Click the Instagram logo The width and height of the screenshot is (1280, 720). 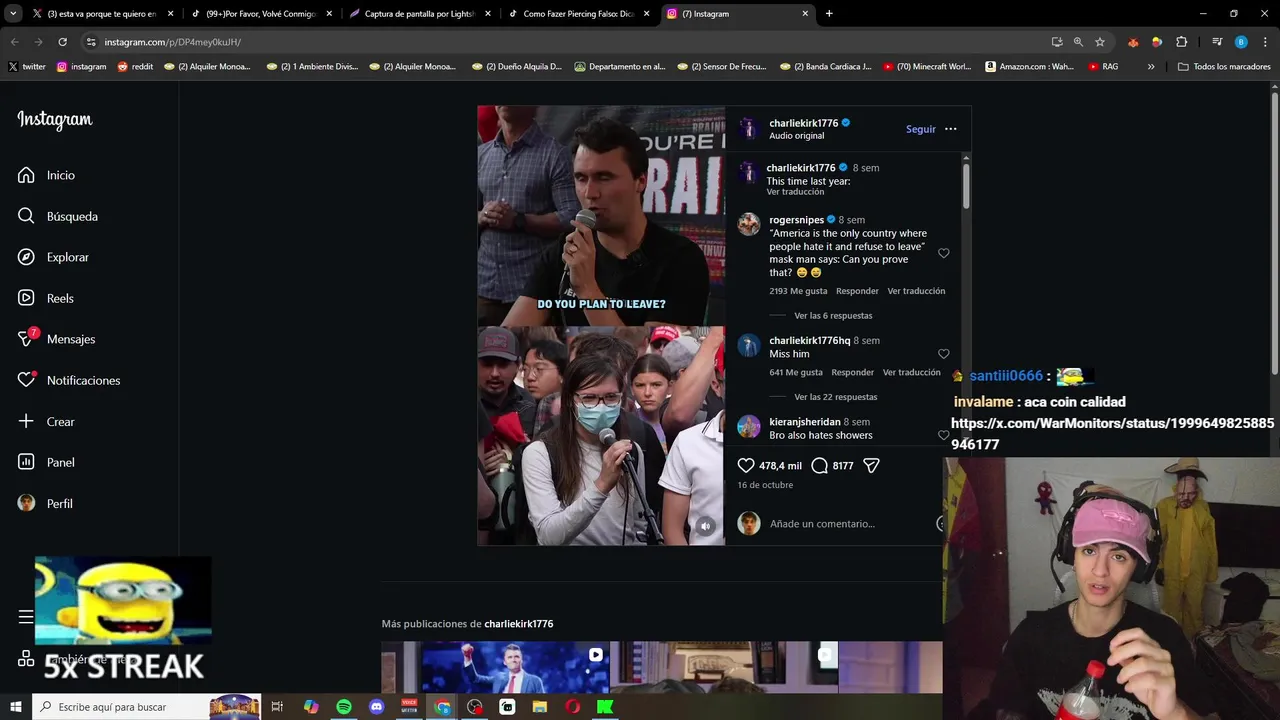tap(55, 120)
